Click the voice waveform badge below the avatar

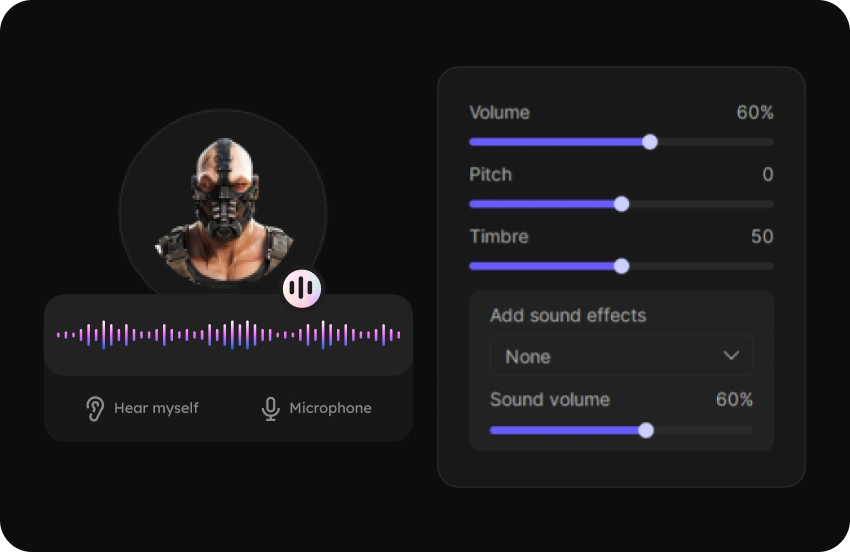point(301,289)
